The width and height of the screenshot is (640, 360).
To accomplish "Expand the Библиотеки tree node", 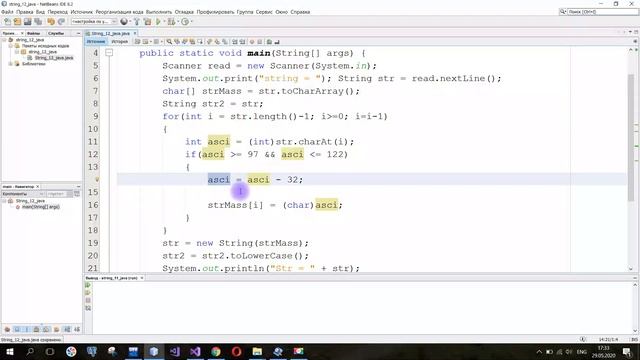I will pyautogui.click(x=11, y=64).
